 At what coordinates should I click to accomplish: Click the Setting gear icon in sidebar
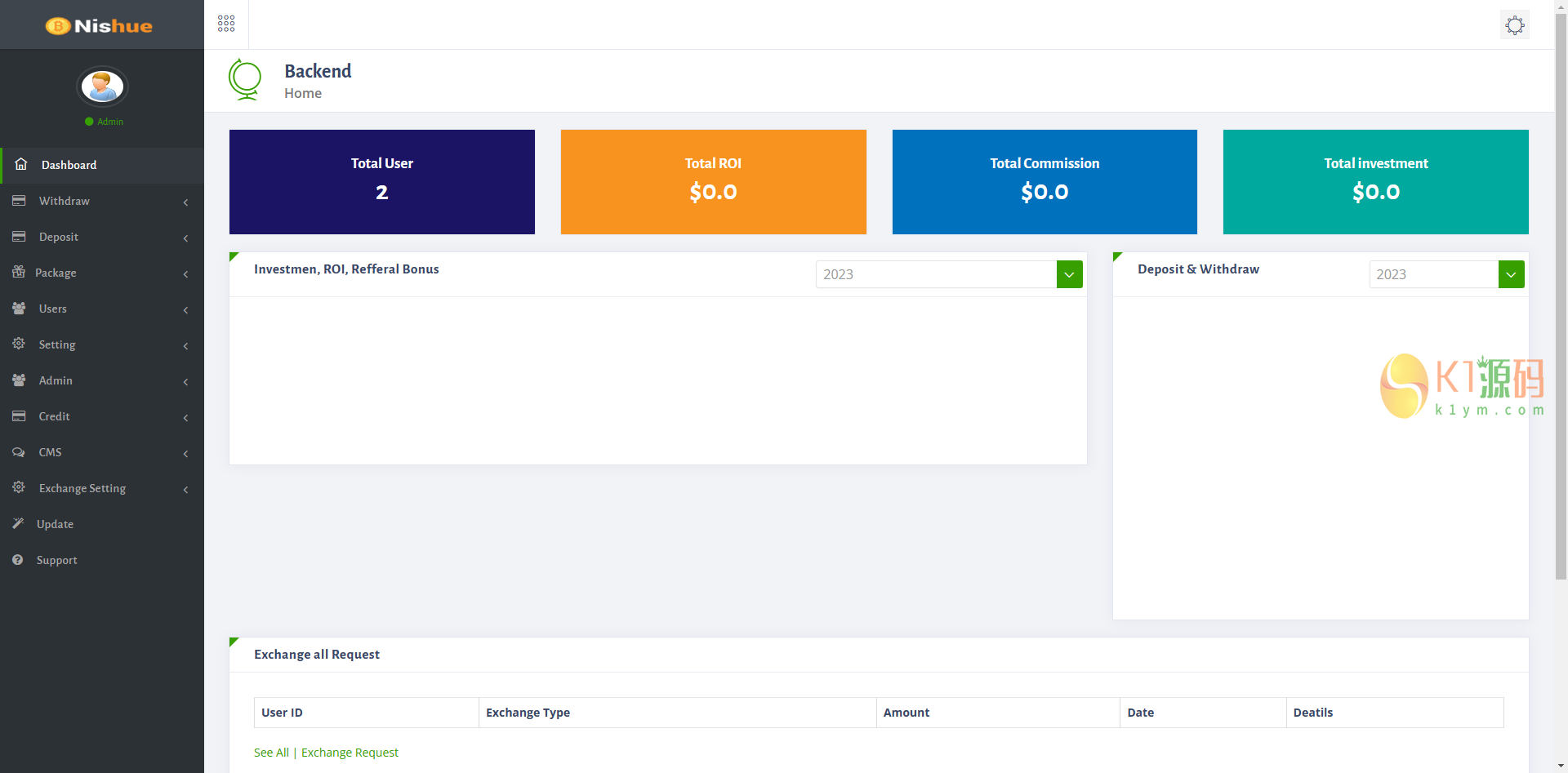19,344
